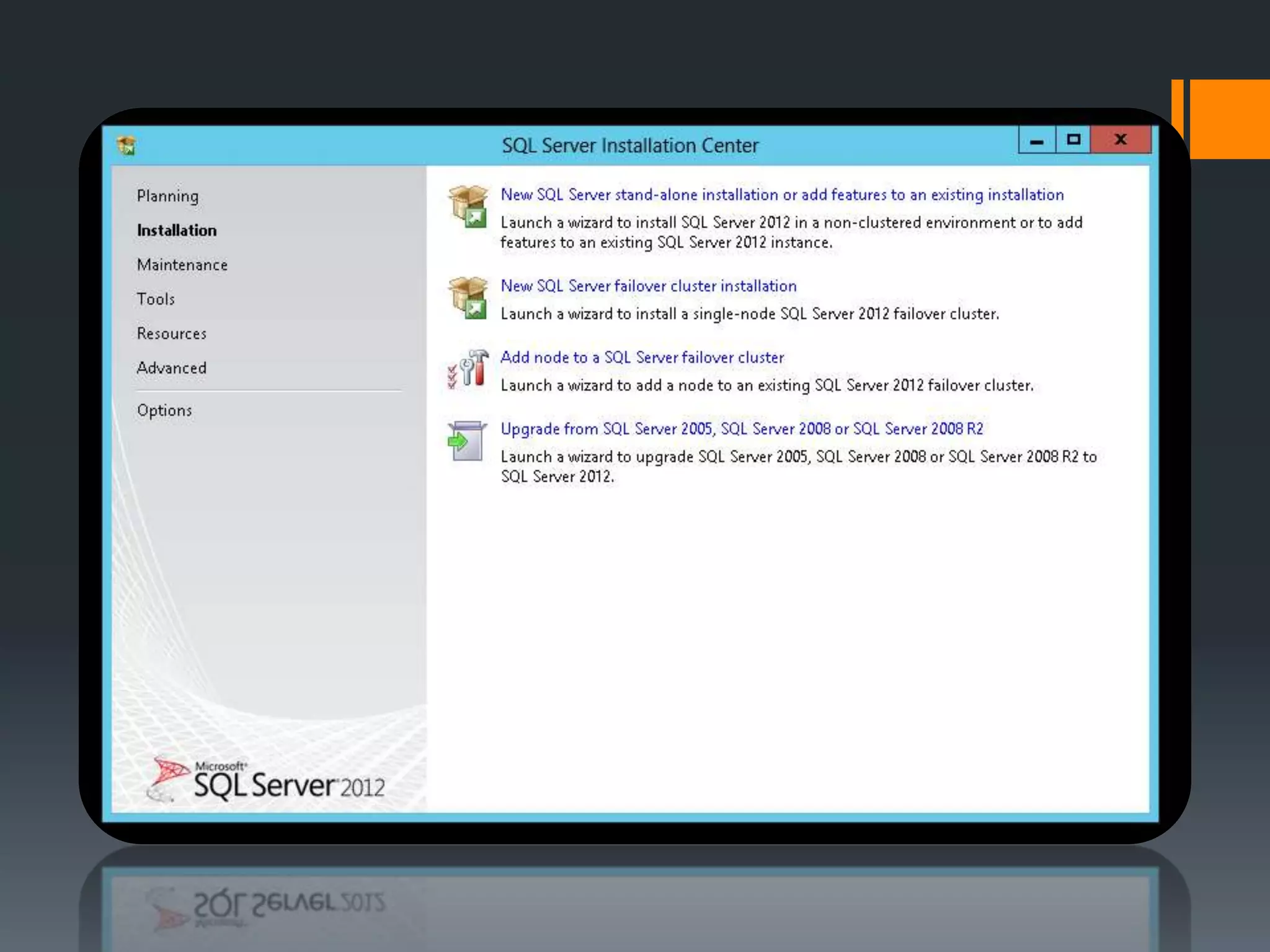
Task: Minimize the Installation Center window
Action: coord(1037,140)
